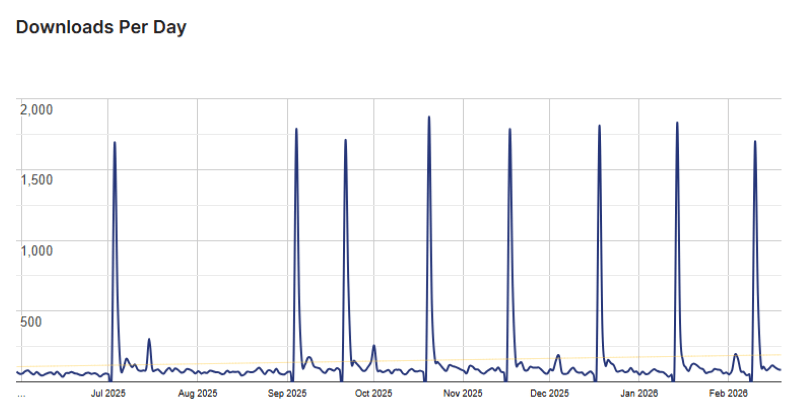The width and height of the screenshot is (800, 410).
Task: Select the Sep 2025 x-axis label
Action: [x=286, y=394]
